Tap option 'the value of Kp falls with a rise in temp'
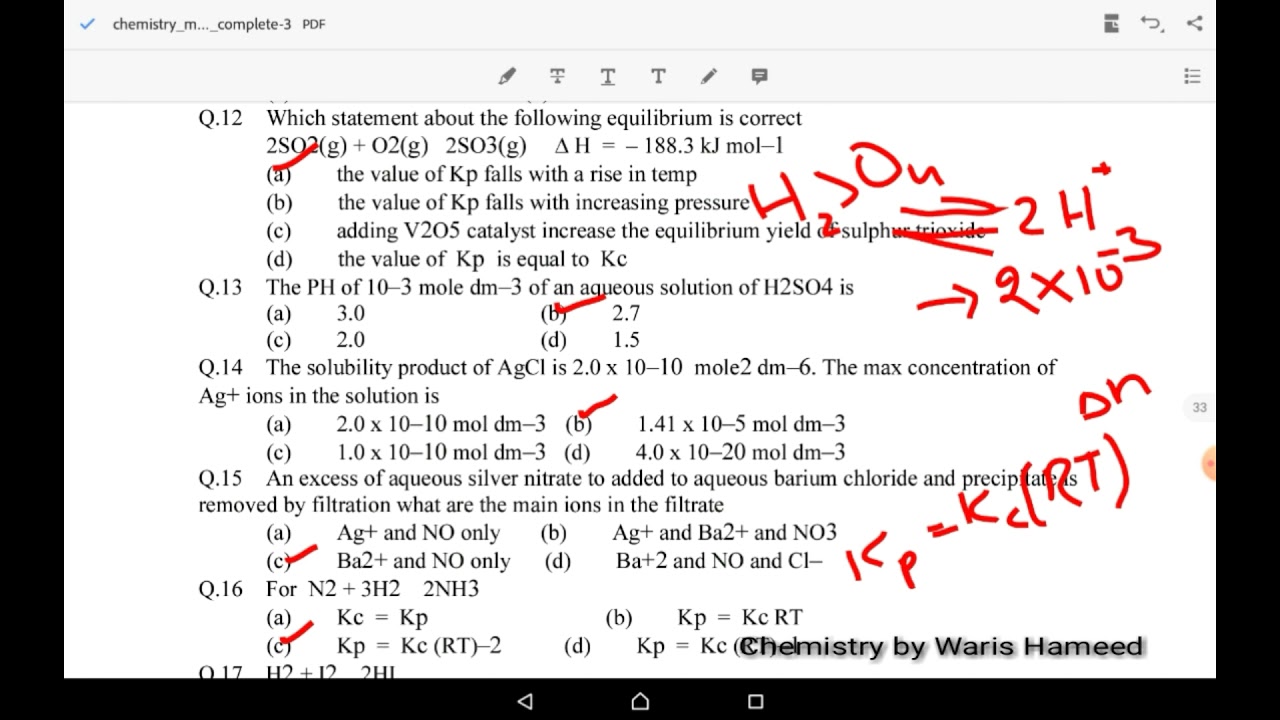Screen dimensions: 1280x720 coord(517,174)
